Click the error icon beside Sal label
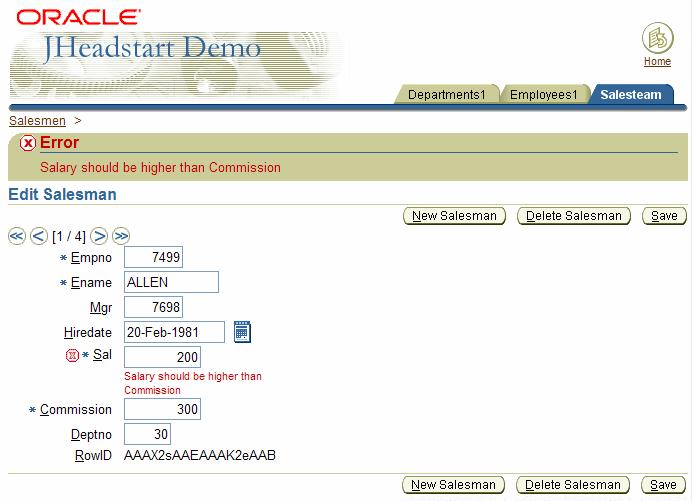692x501 pixels. point(71,356)
